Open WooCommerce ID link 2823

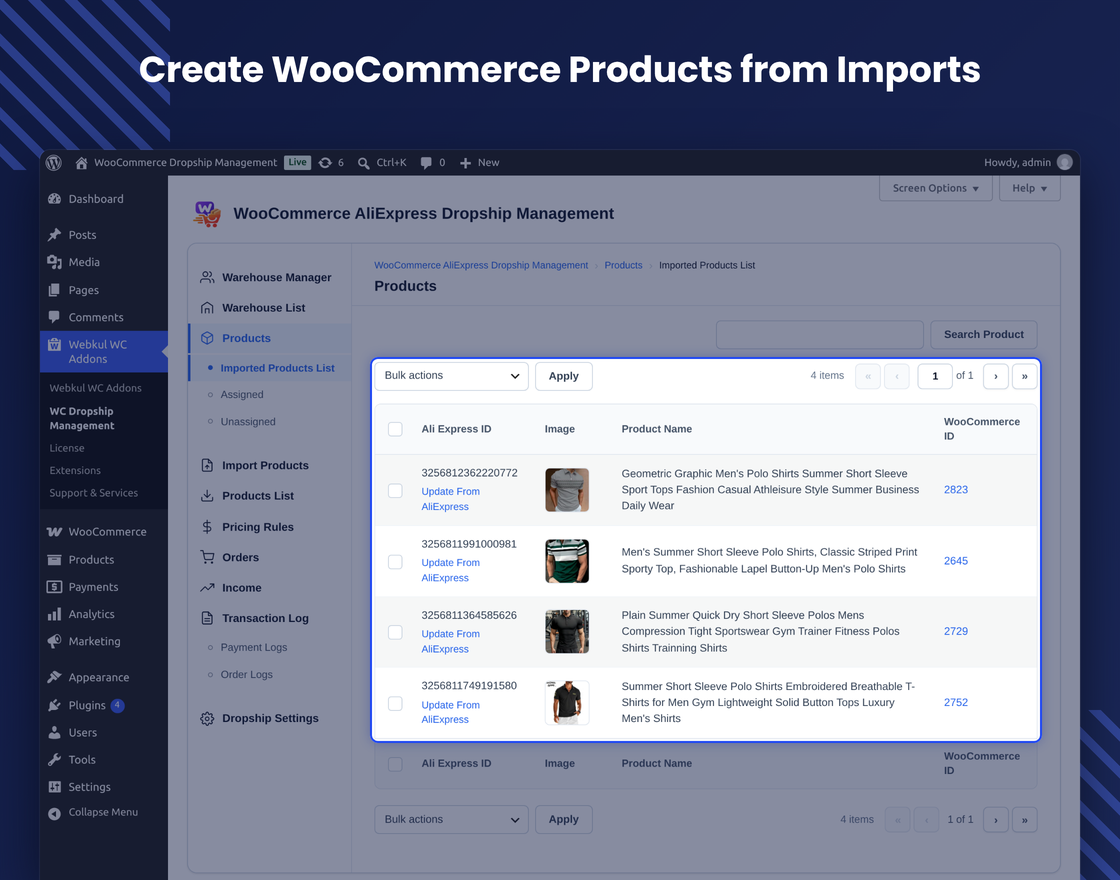click(956, 489)
